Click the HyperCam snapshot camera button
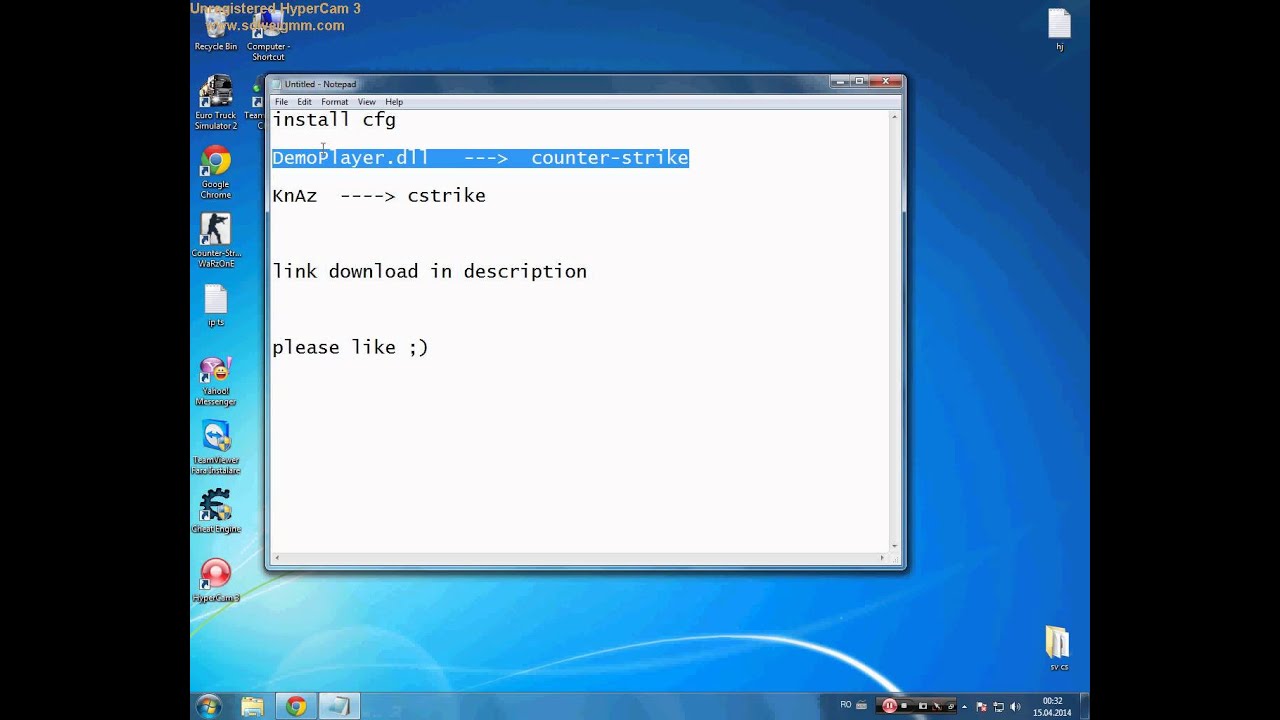Image resolution: width=1280 pixels, height=720 pixels. (923, 706)
